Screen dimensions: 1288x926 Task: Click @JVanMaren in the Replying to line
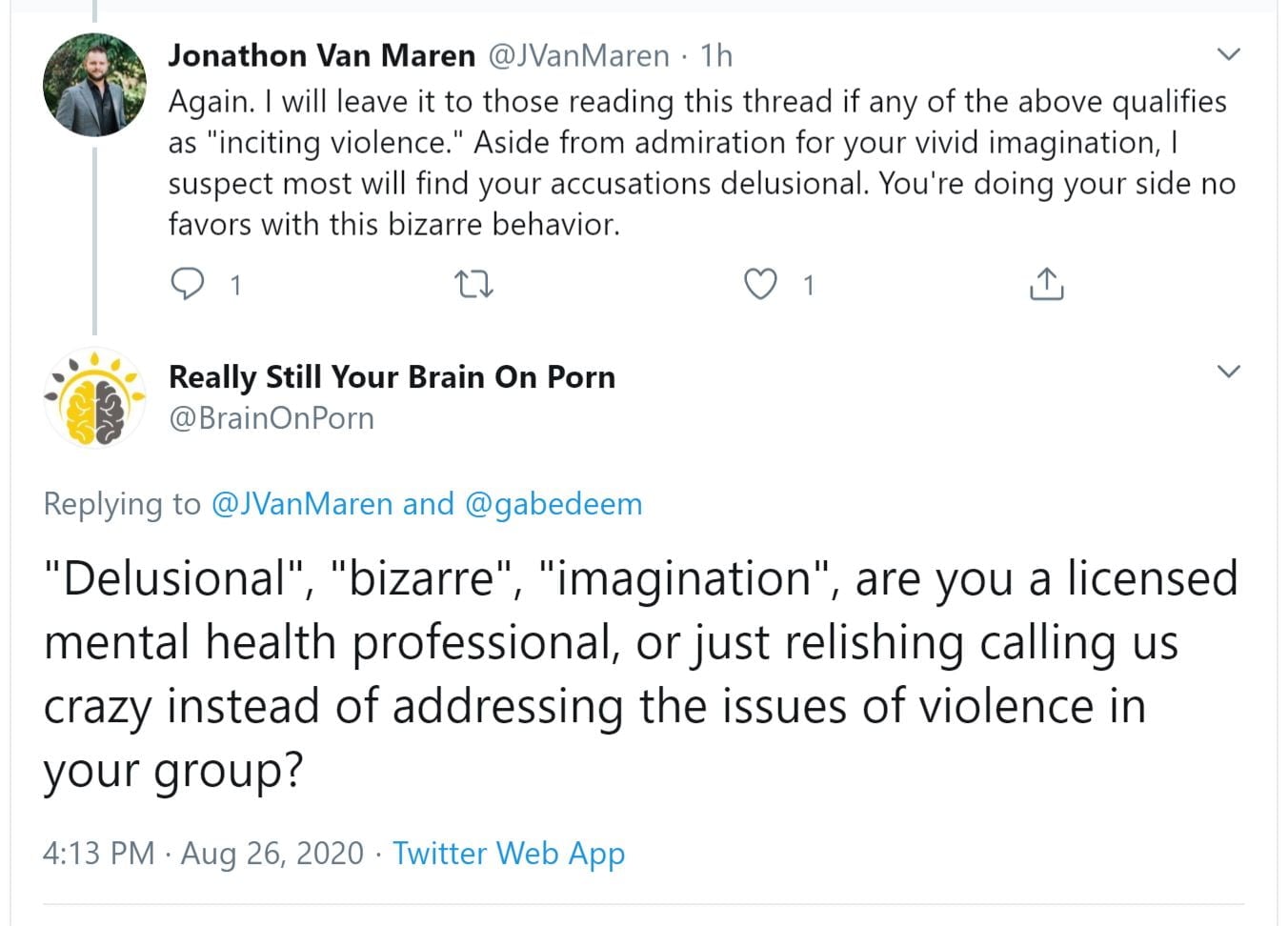click(301, 504)
